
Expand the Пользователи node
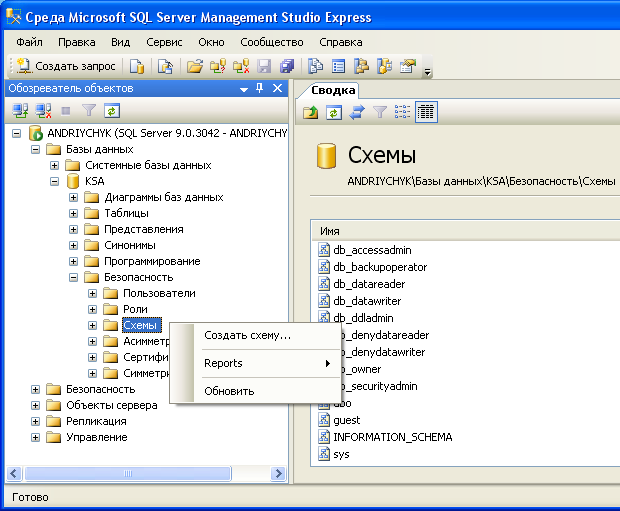pos(92,293)
